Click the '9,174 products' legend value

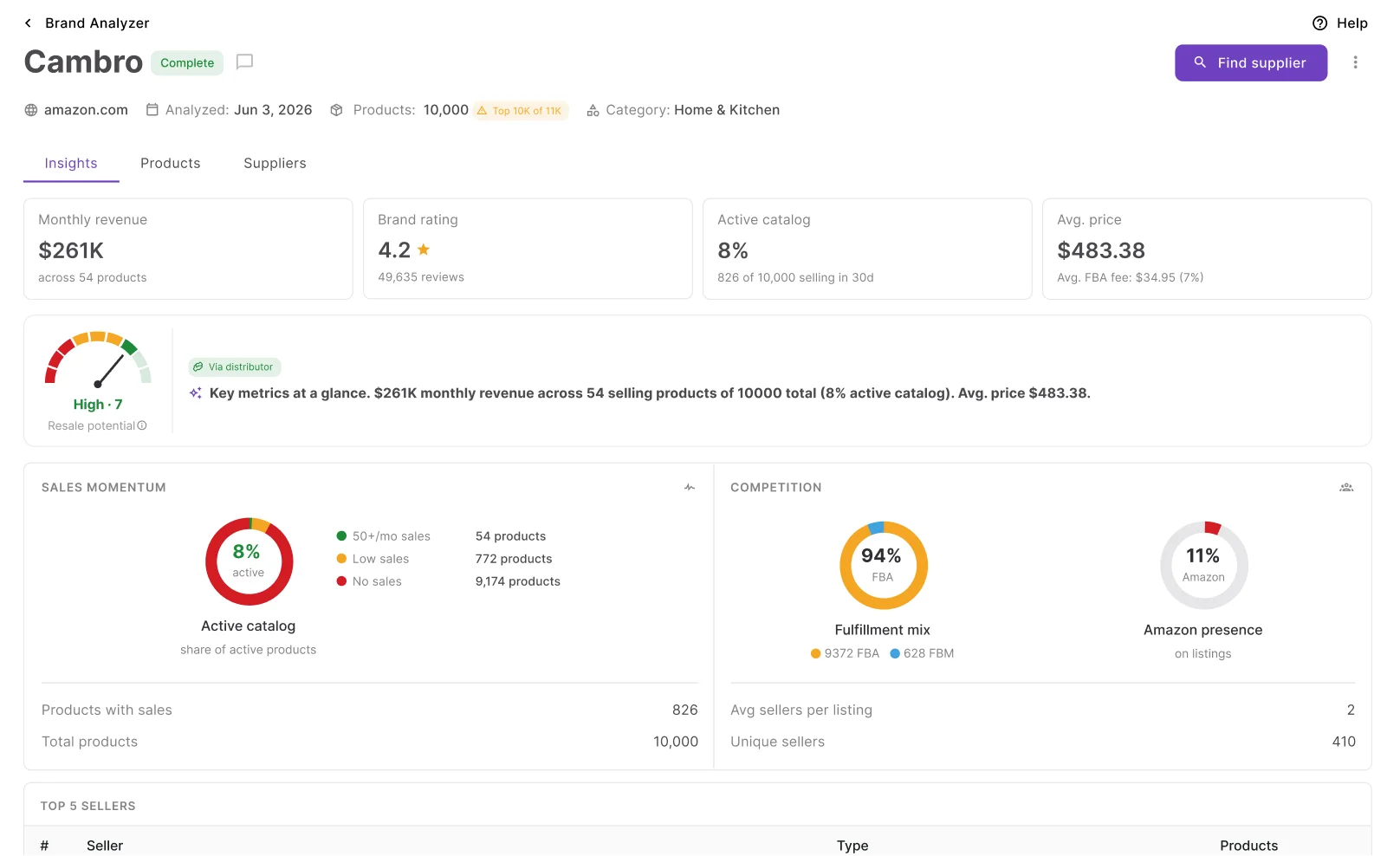point(517,581)
